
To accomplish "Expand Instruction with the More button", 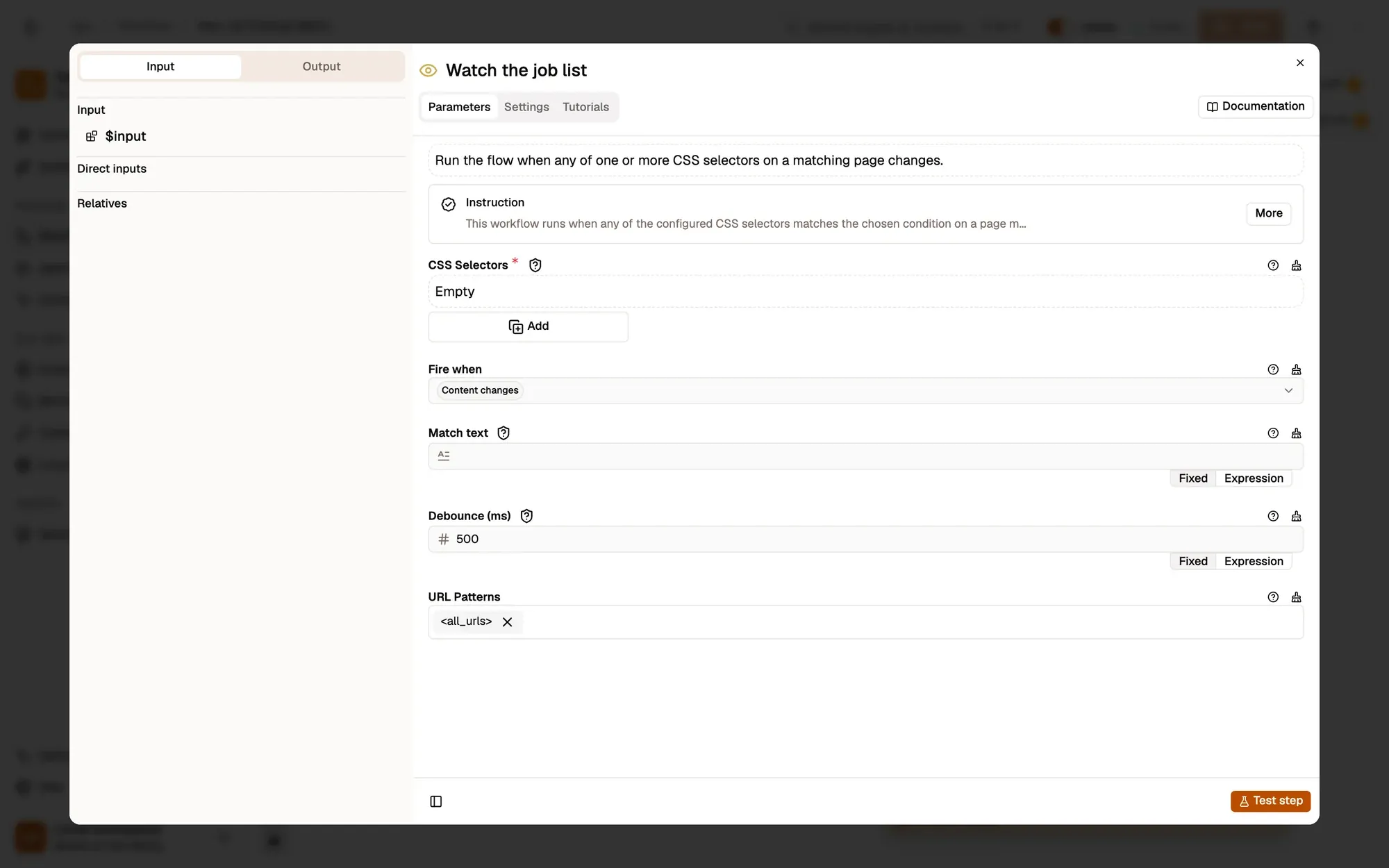I will point(1268,213).
